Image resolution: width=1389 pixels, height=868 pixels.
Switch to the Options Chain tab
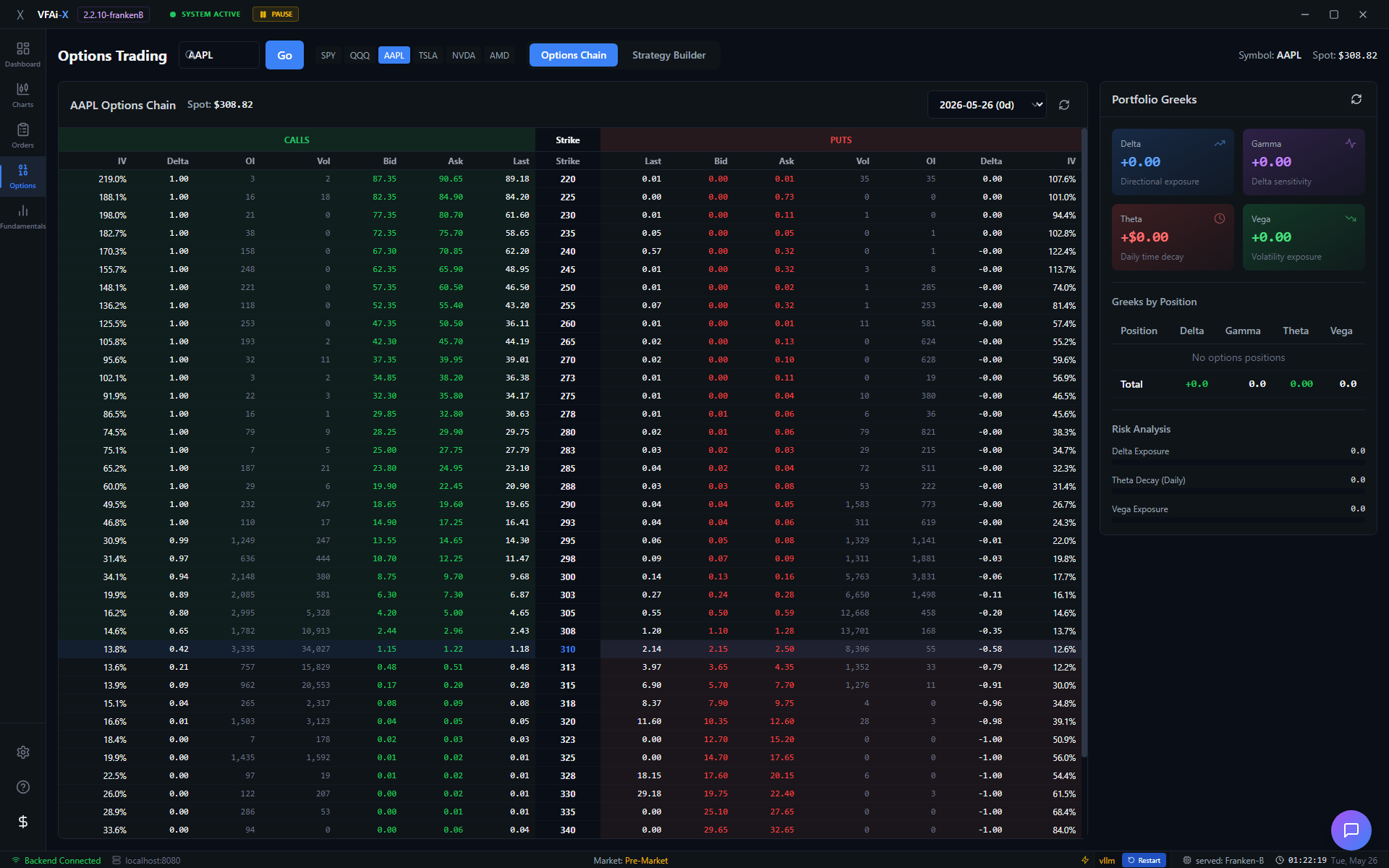(574, 55)
